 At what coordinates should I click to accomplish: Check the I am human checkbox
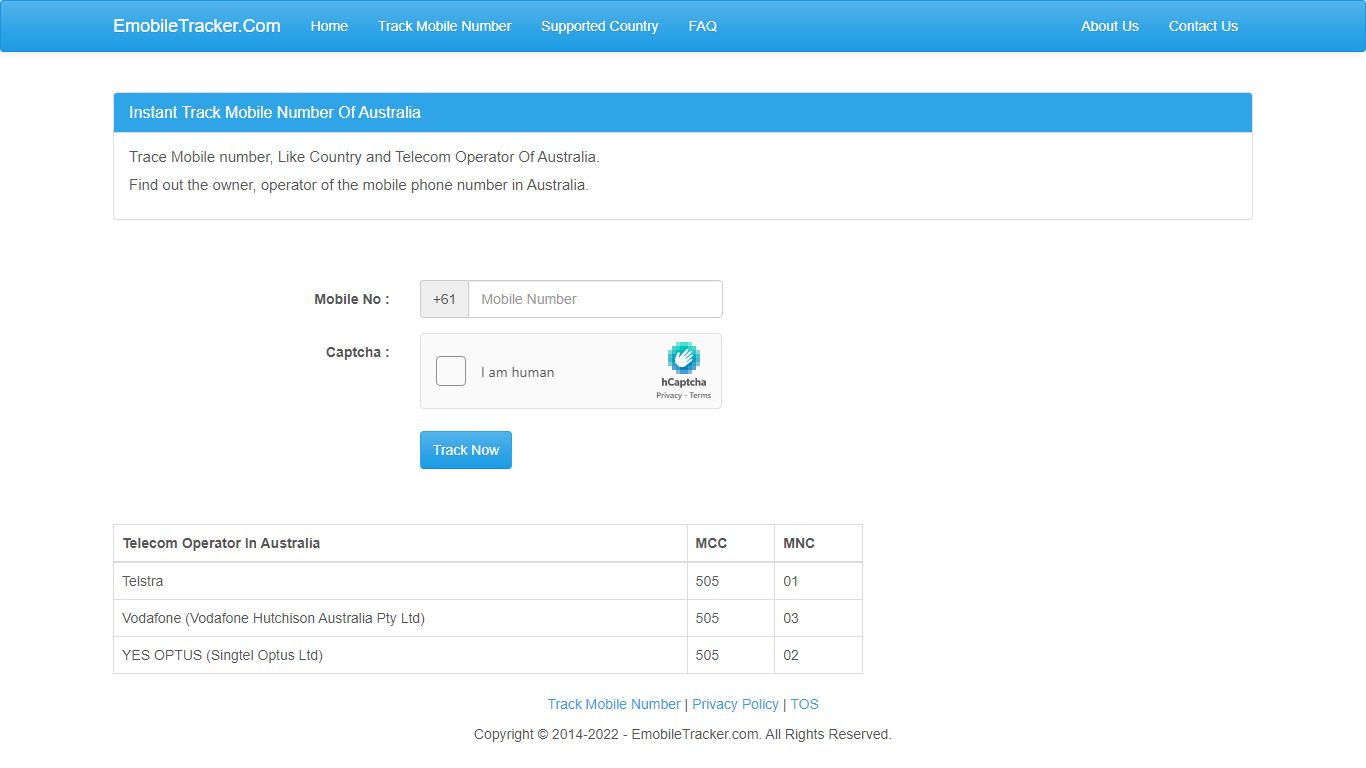451,371
